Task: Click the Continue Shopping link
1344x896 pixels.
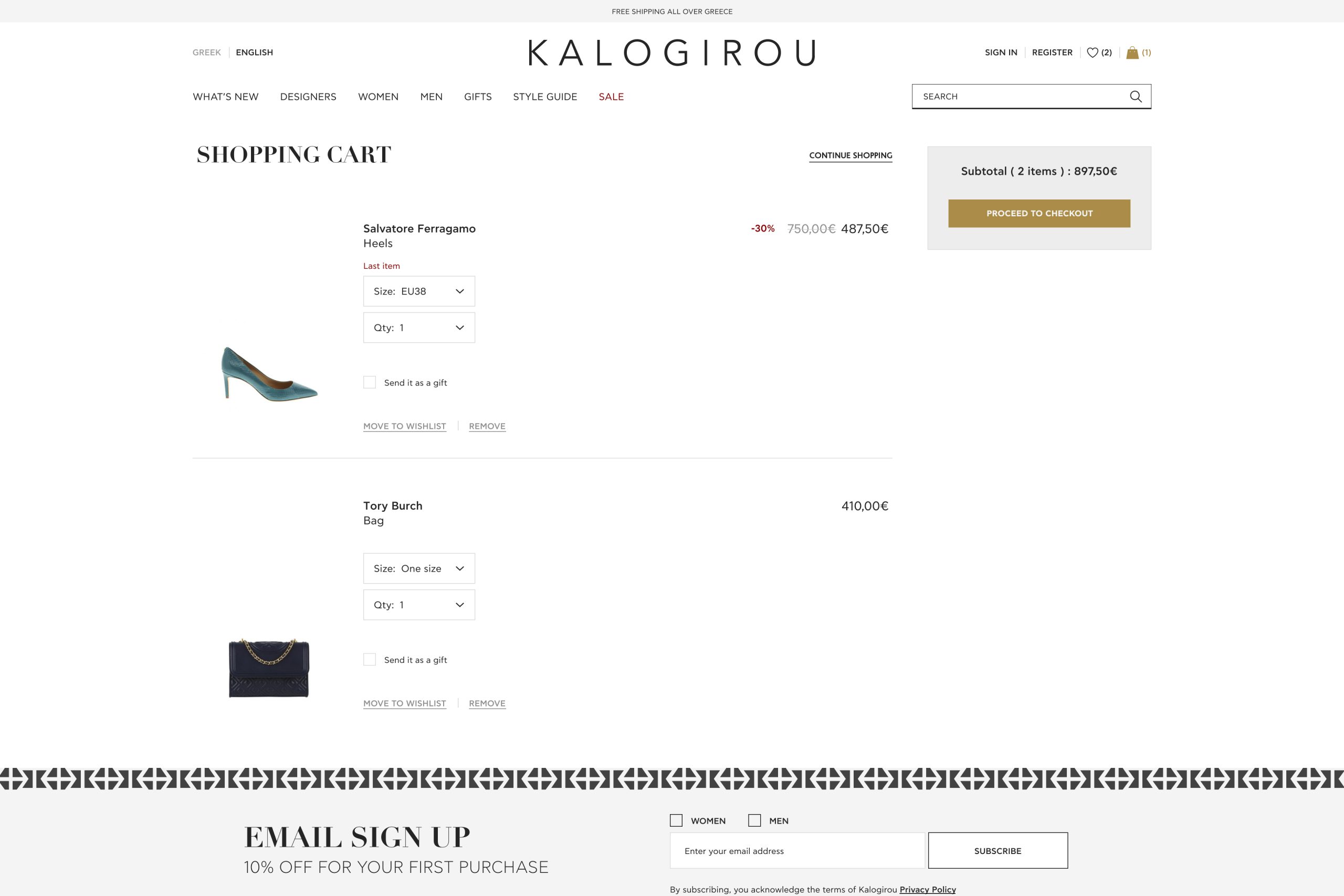Action: 850,155
